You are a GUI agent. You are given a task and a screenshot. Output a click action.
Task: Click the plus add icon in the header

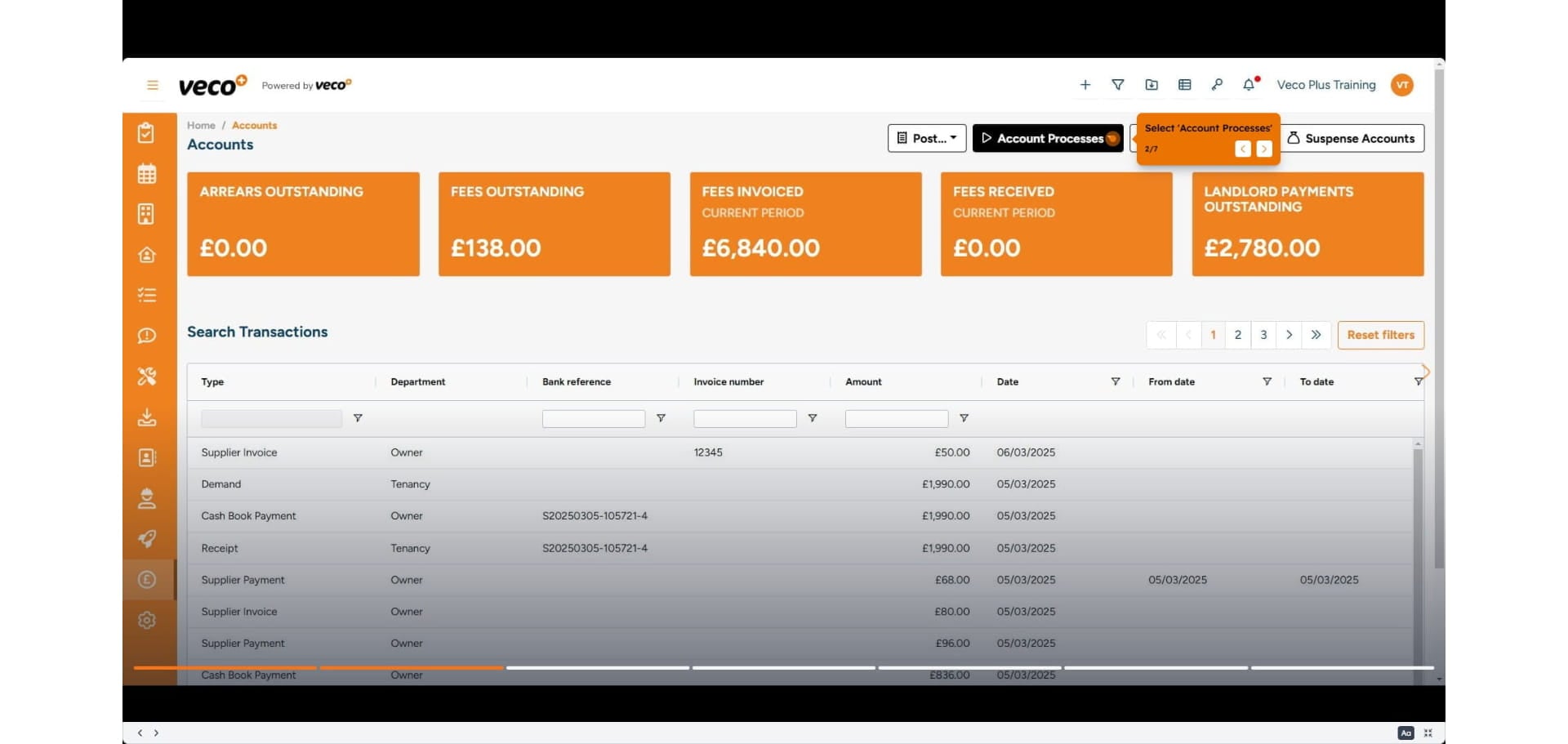1085,85
